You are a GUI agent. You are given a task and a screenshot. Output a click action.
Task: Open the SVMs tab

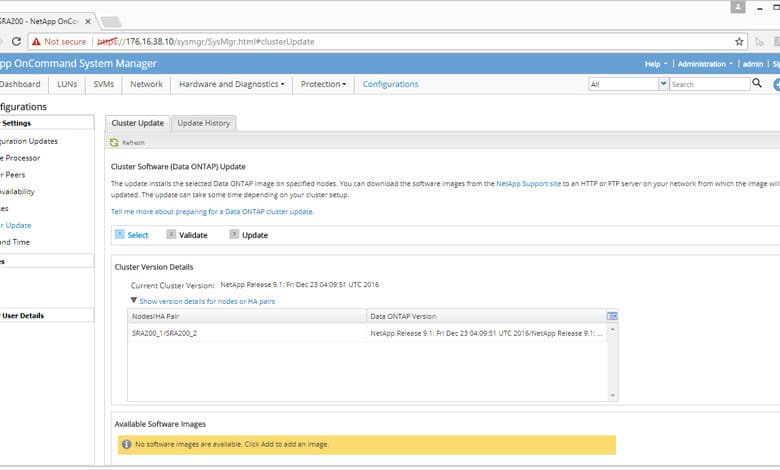click(103, 84)
